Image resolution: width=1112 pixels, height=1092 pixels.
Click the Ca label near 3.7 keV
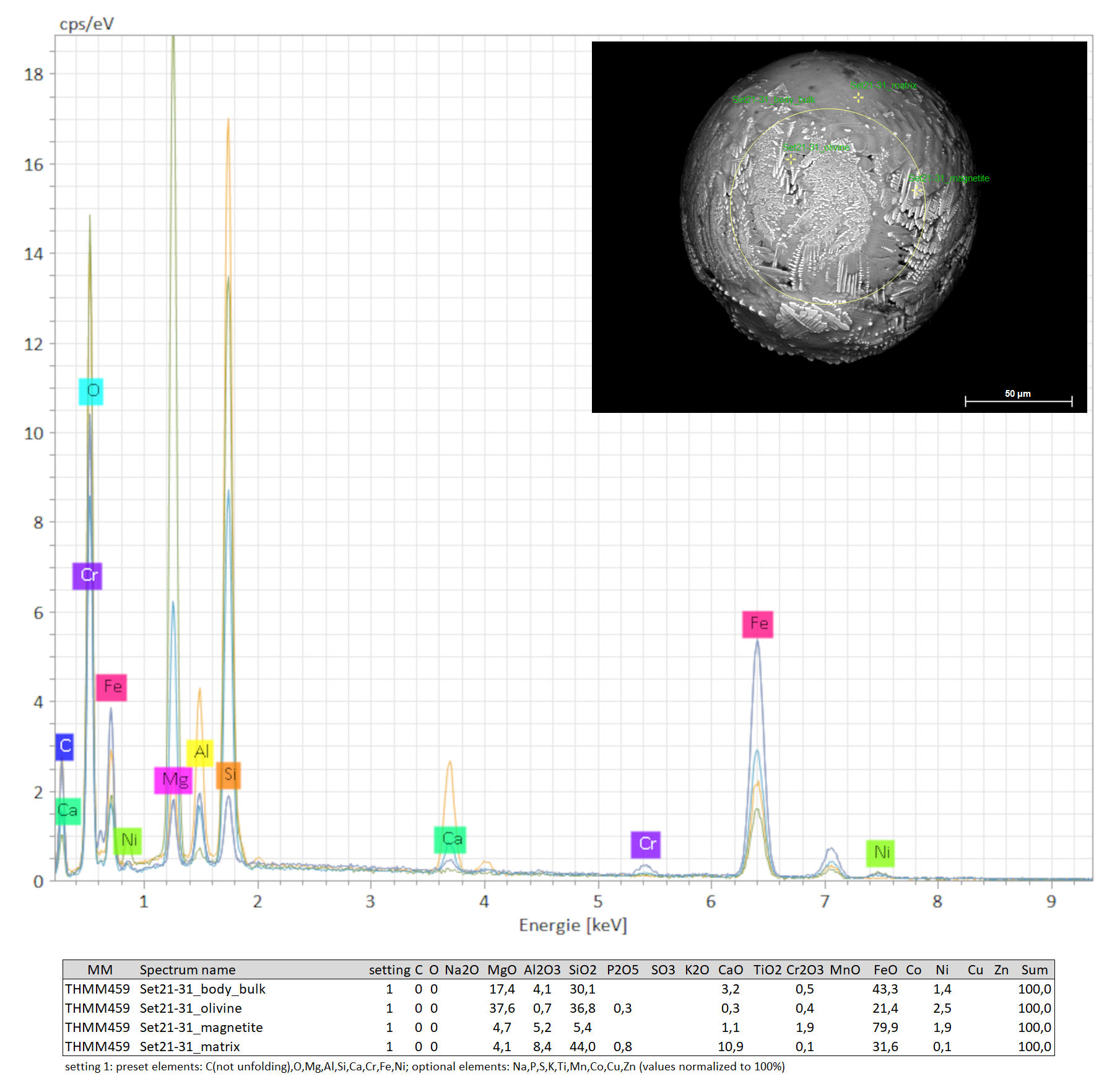(x=450, y=839)
